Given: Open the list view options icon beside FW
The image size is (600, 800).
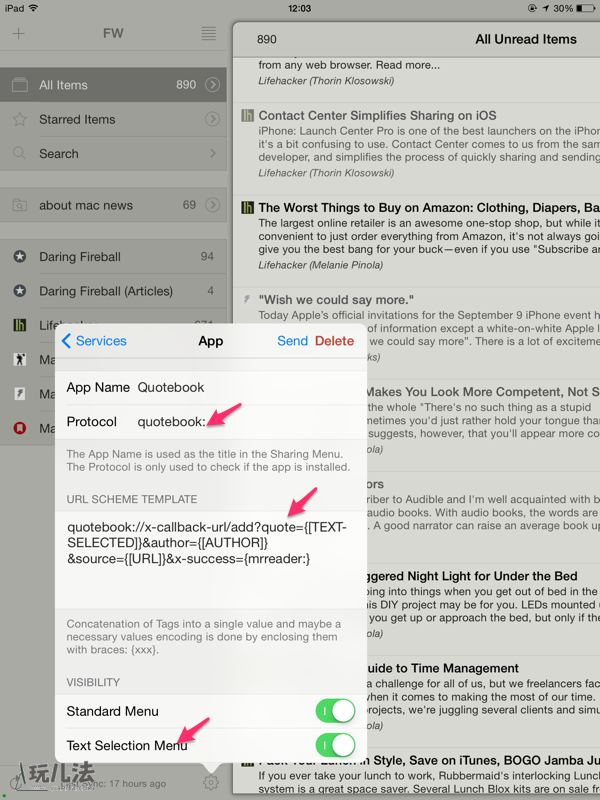Looking at the screenshot, I should (208, 34).
